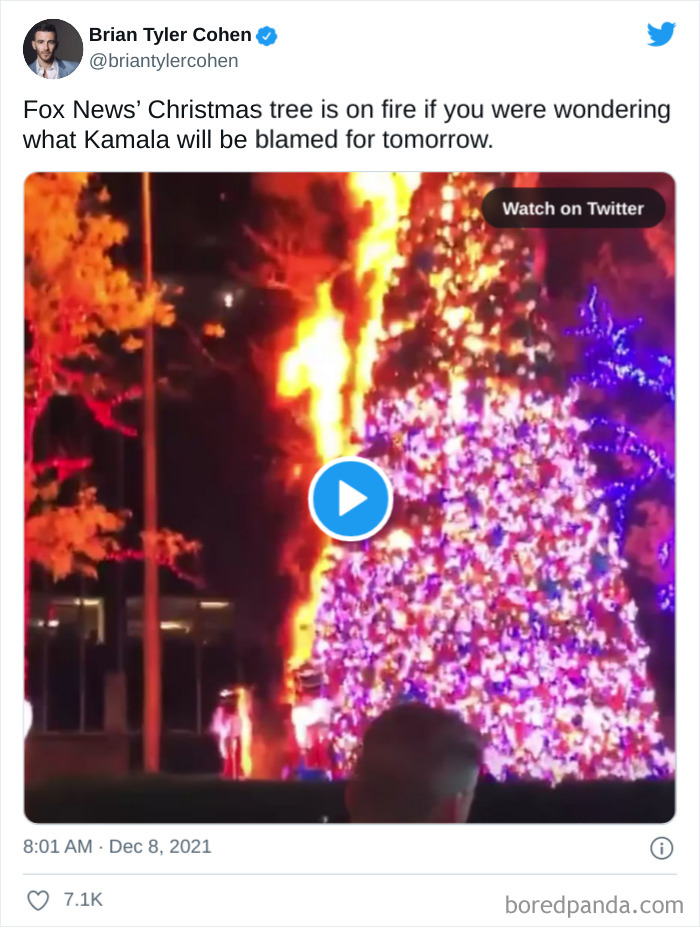Screen dimensions: 700x927
Task: Click the Watch on Twitter button
Action: (x=573, y=208)
